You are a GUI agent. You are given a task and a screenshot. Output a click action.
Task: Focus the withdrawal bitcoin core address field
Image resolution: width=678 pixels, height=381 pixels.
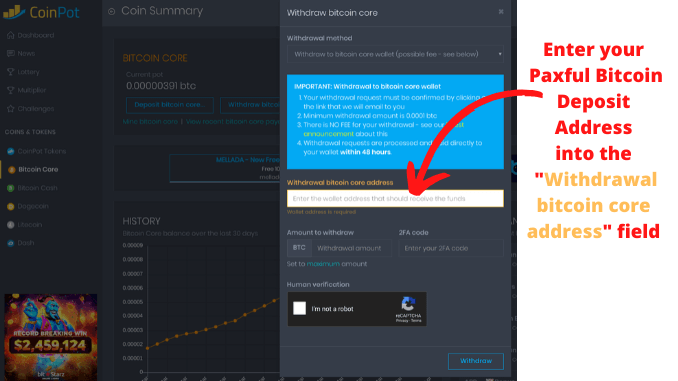click(395, 199)
